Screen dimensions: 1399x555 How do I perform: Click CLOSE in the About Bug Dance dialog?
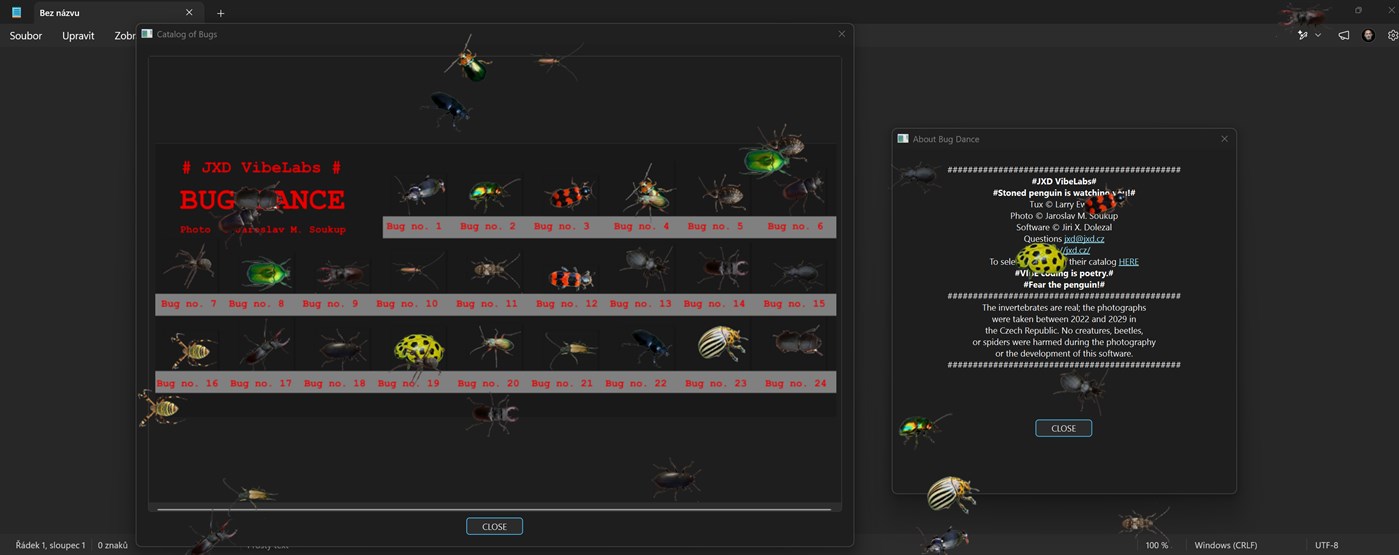(1063, 428)
